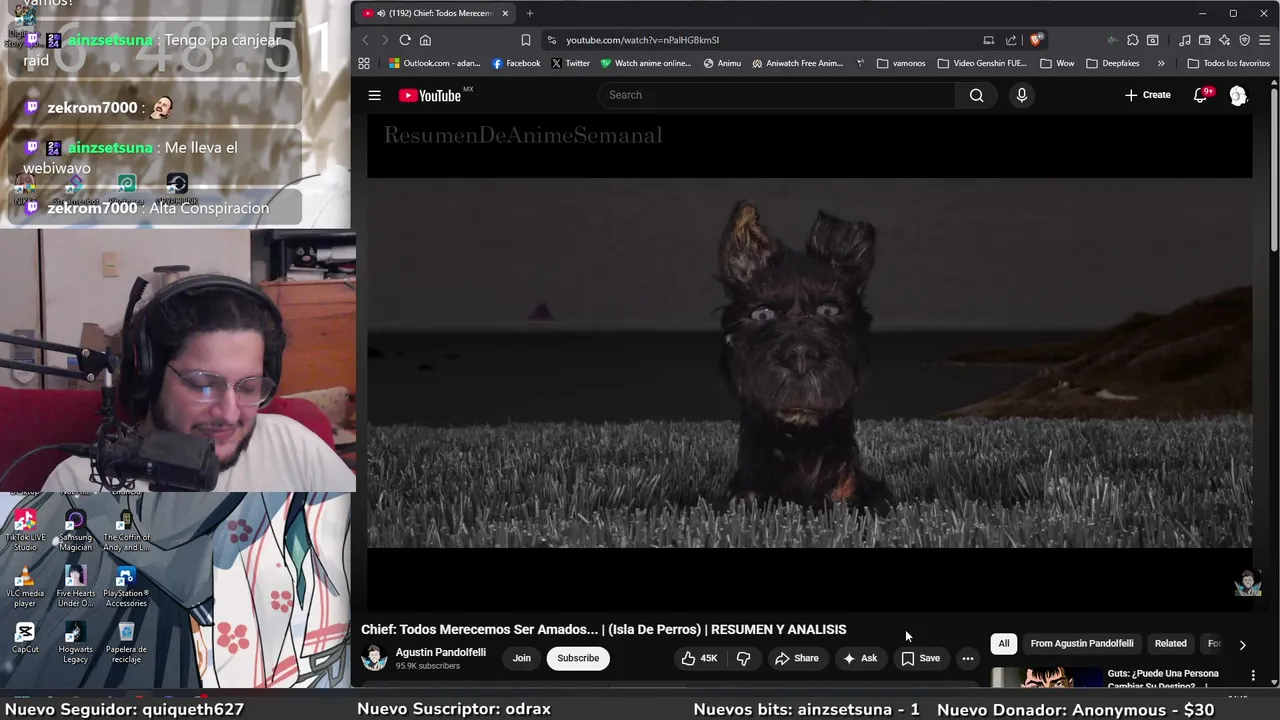Click the YouTube page vertical scrollbar

click(x=1273, y=170)
